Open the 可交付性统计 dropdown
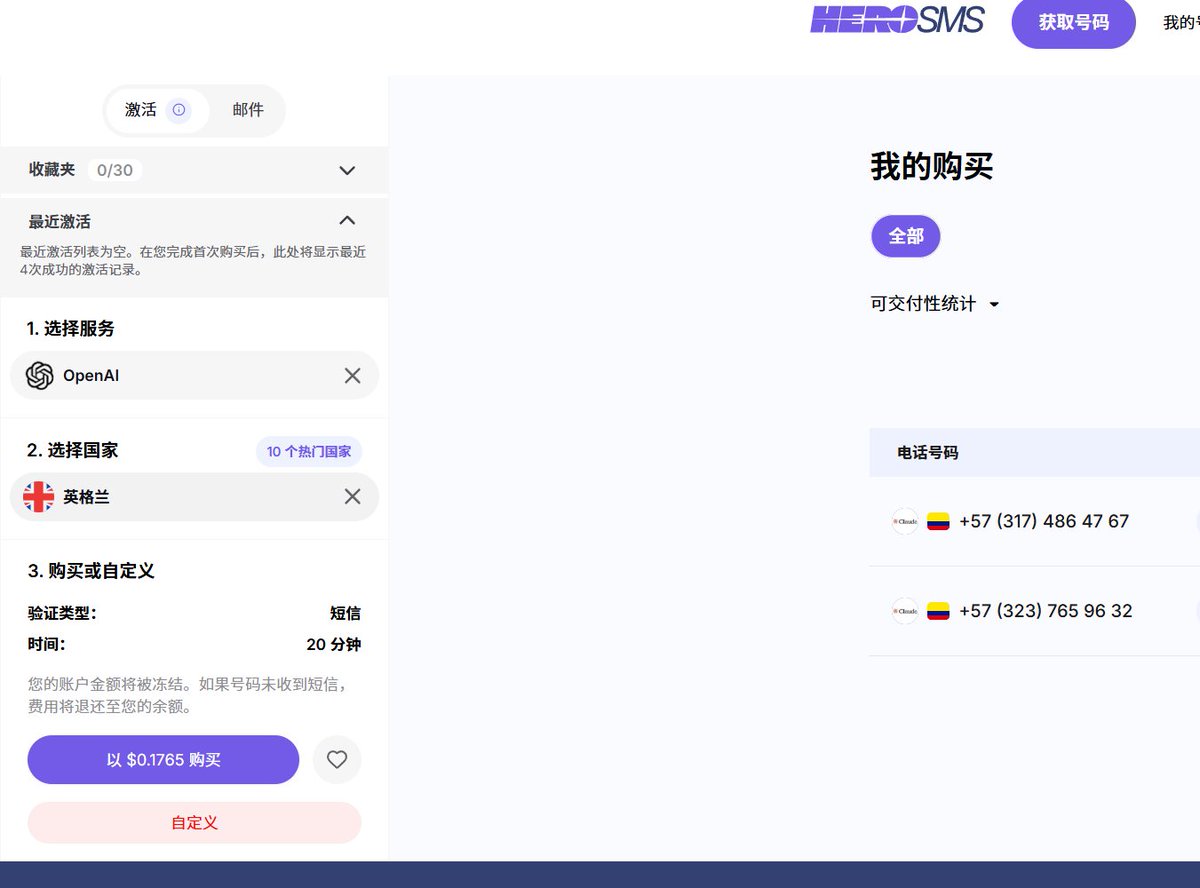The image size is (1200, 888). (x=935, y=303)
